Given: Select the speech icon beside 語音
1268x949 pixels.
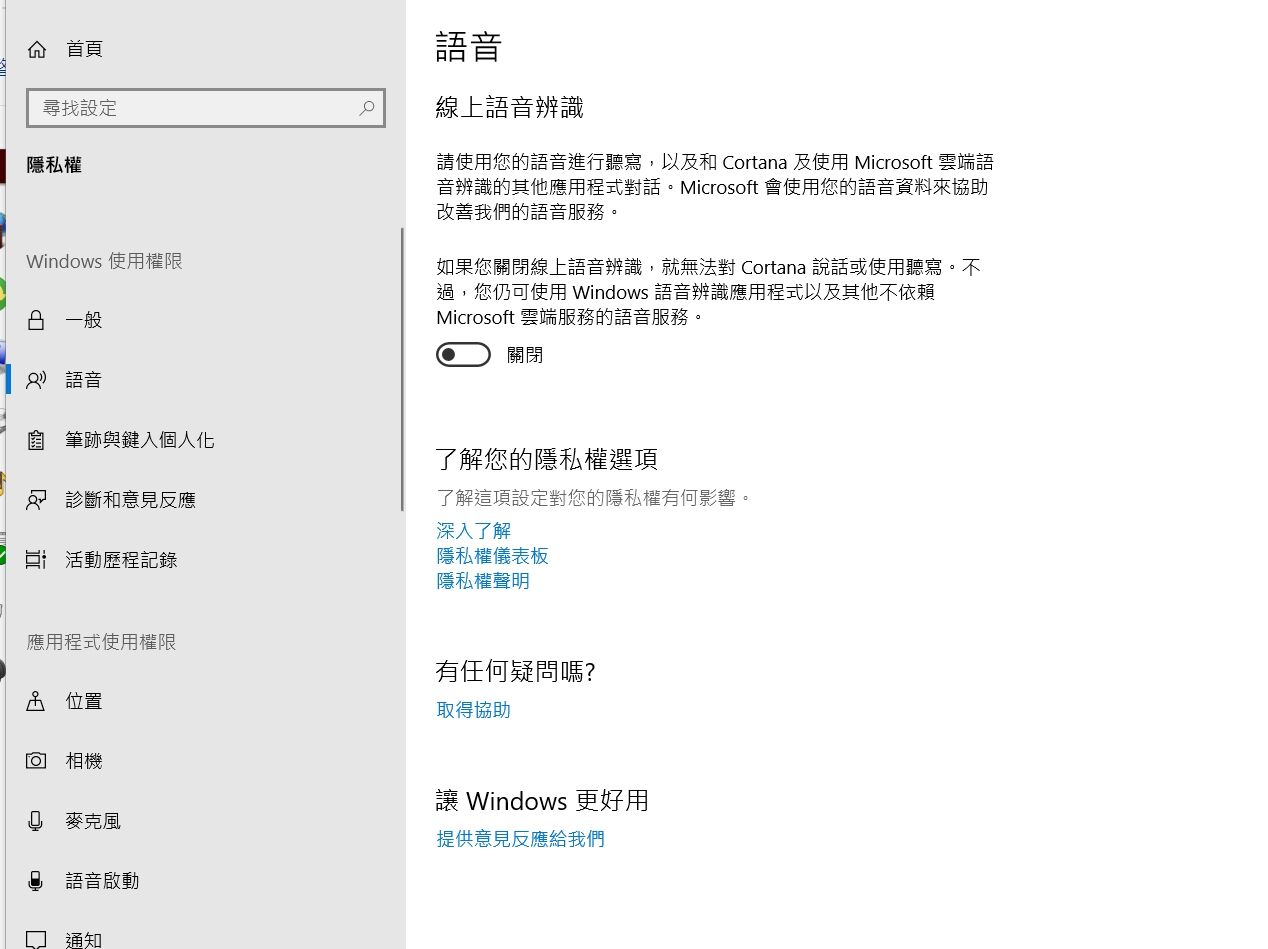Looking at the screenshot, I should [36, 380].
